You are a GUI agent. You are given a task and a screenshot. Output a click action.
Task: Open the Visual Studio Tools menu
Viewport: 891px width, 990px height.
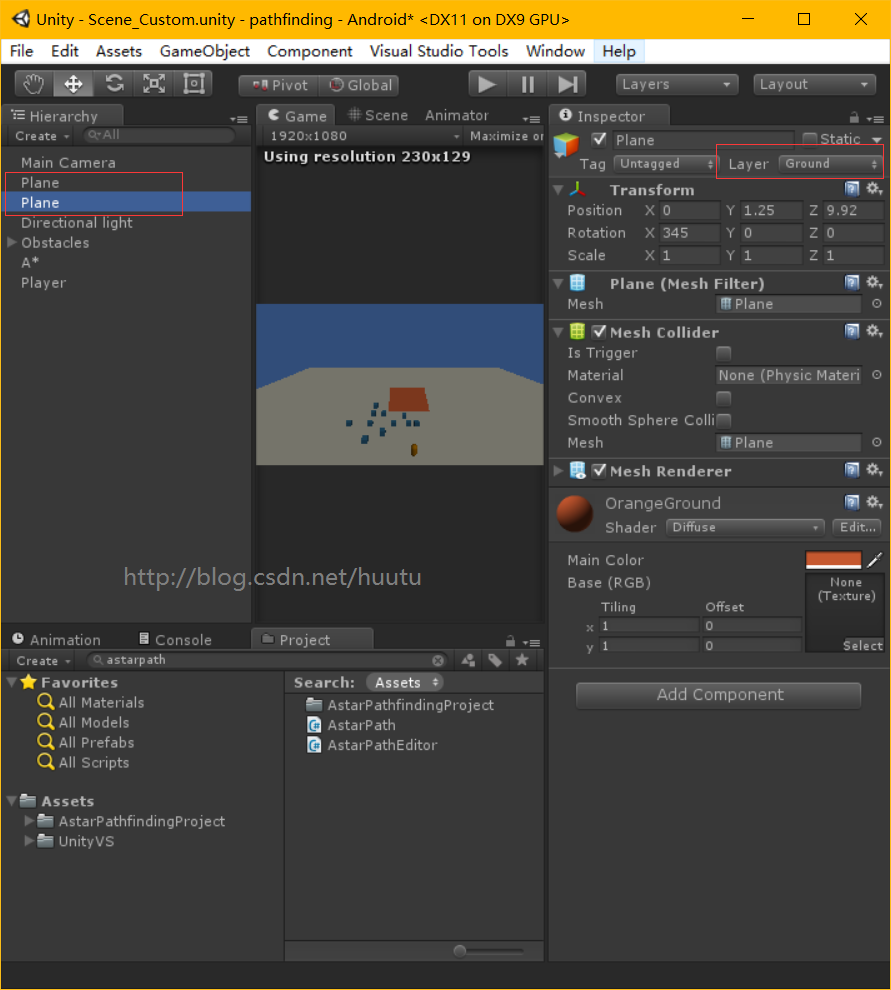click(x=439, y=51)
